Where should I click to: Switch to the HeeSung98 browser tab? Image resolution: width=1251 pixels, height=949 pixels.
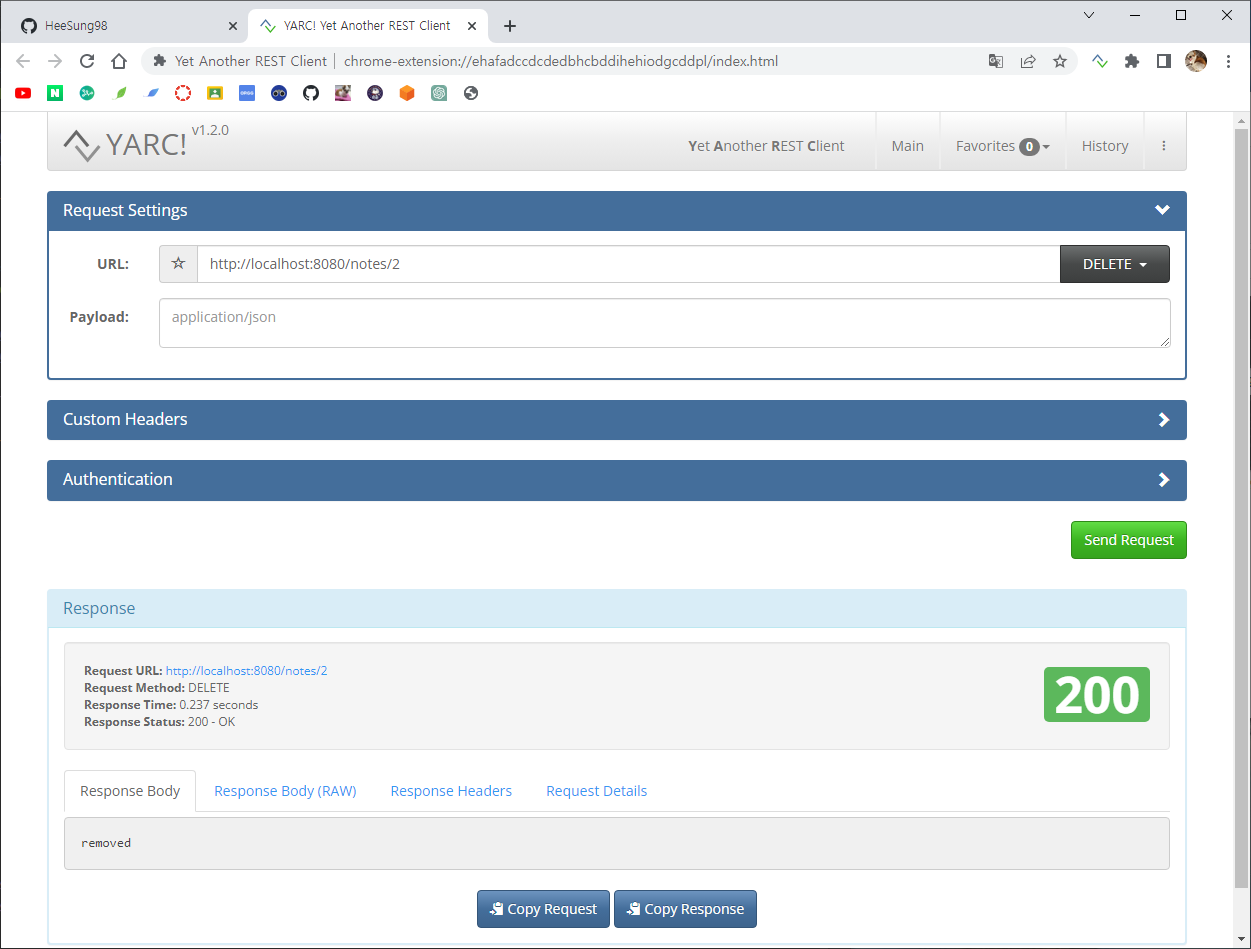(x=130, y=26)
